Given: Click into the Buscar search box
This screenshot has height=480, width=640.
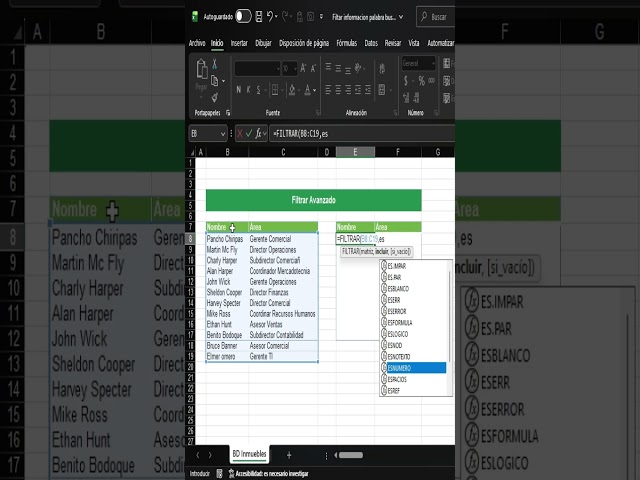Looking at the screenshot, I should click(x=436, y=17).
